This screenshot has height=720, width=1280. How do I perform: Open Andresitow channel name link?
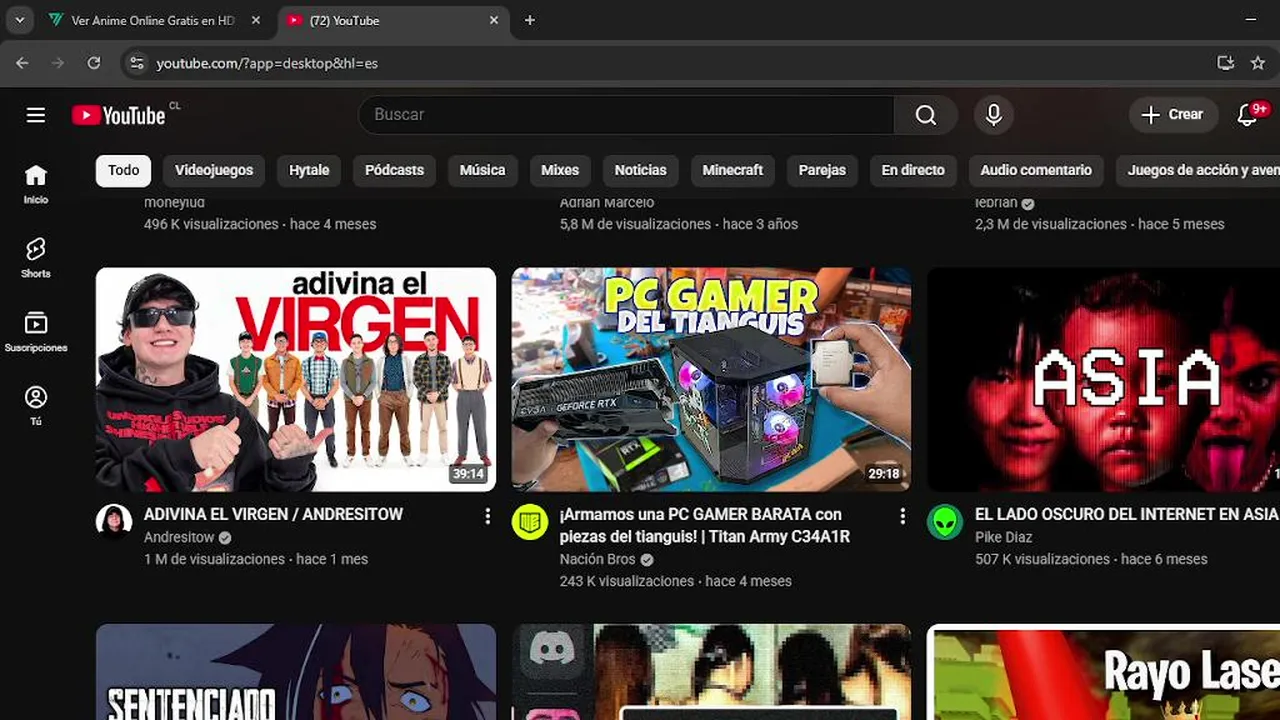pos(179,537)
